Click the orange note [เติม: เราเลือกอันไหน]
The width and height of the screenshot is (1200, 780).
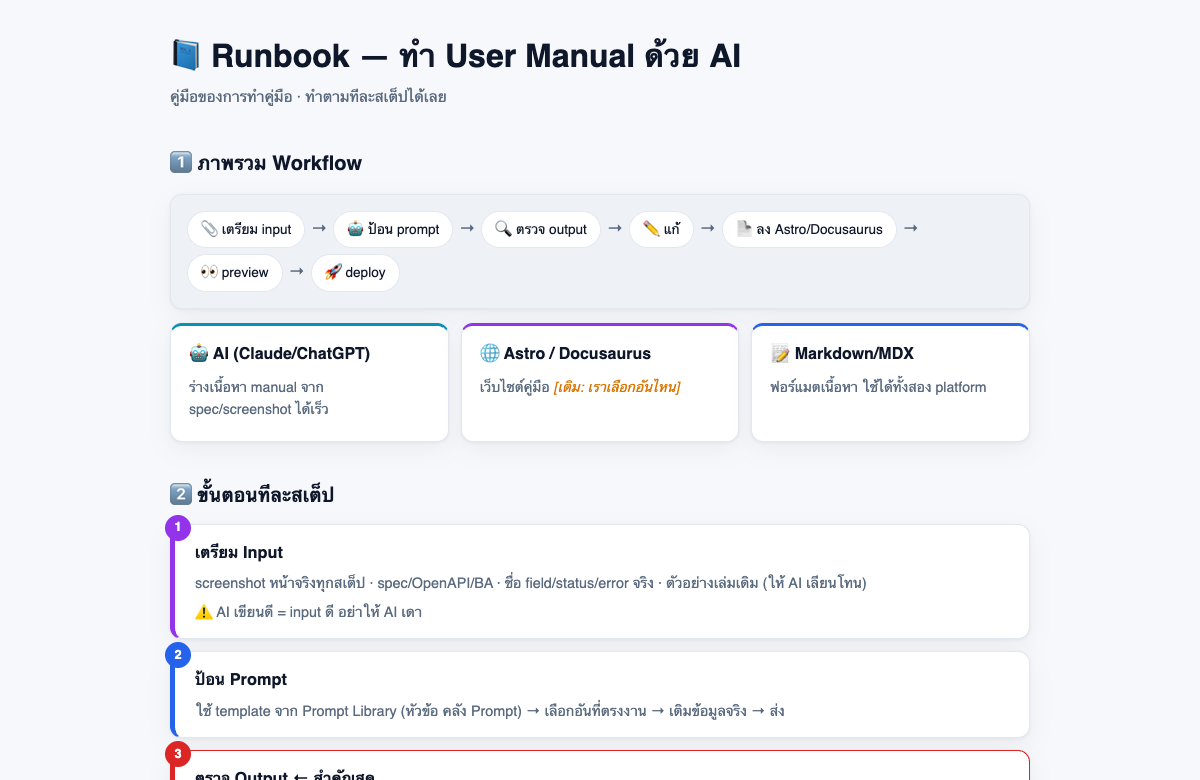click(617, 387)
